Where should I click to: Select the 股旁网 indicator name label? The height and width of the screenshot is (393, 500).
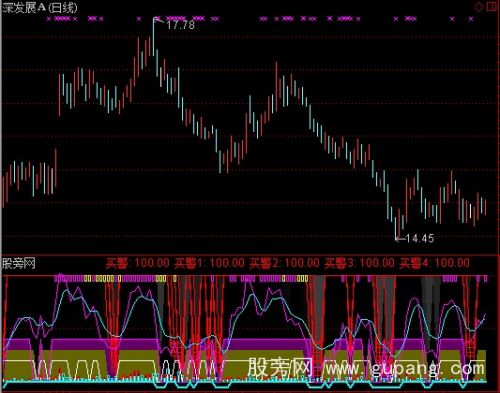(x=19, y=263)
